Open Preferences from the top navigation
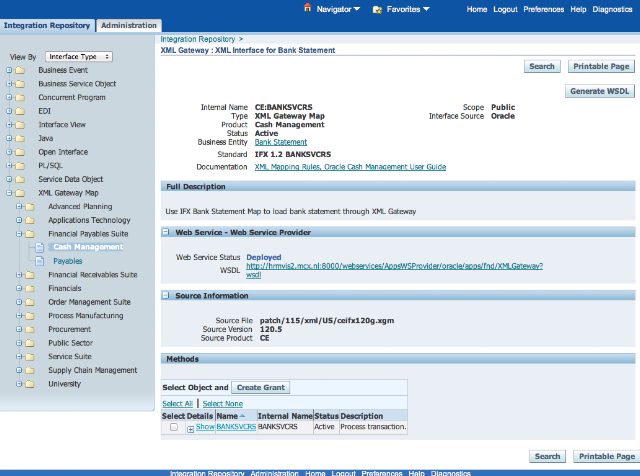 coord(544,9)
